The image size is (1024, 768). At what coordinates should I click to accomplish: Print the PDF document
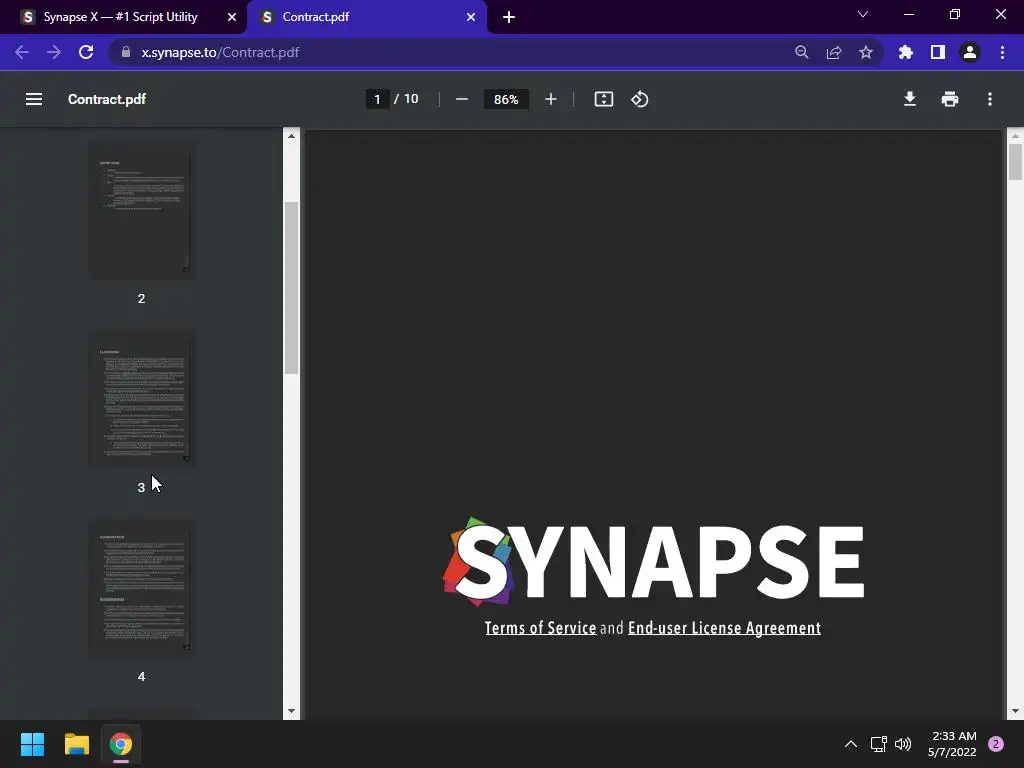[950, 99]
